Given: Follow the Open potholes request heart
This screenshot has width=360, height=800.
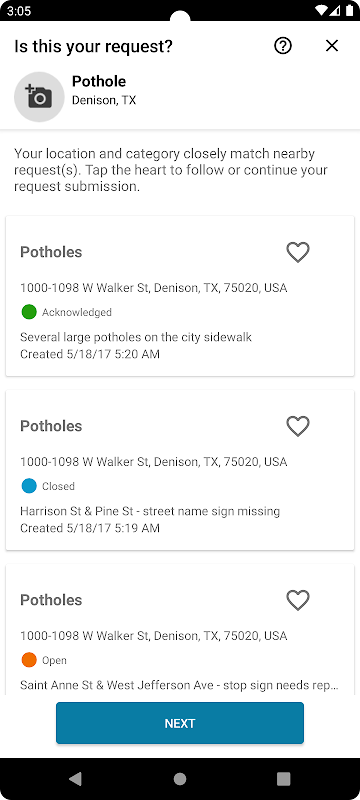Looking at the screenshot, I should pos(298,600).
